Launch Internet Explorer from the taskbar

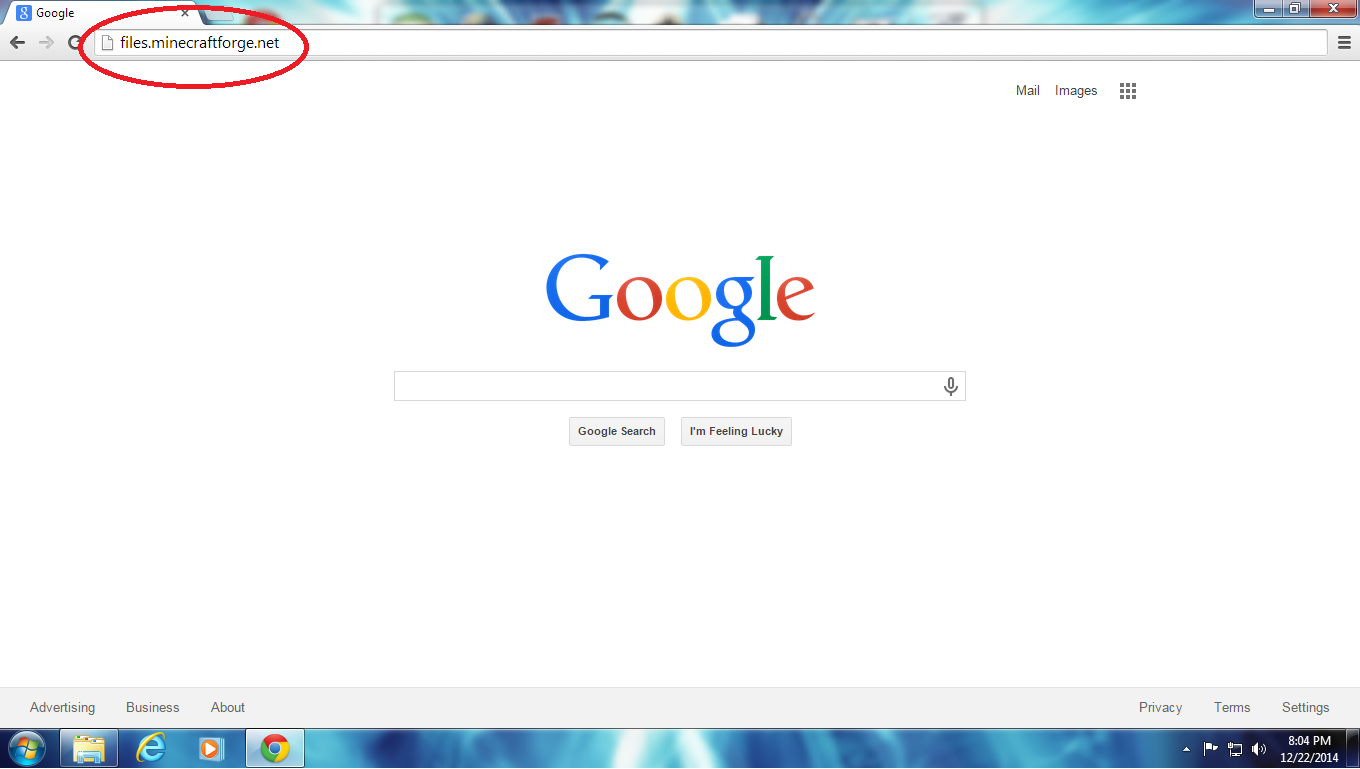pyautogui.click(x=151, y=748)
